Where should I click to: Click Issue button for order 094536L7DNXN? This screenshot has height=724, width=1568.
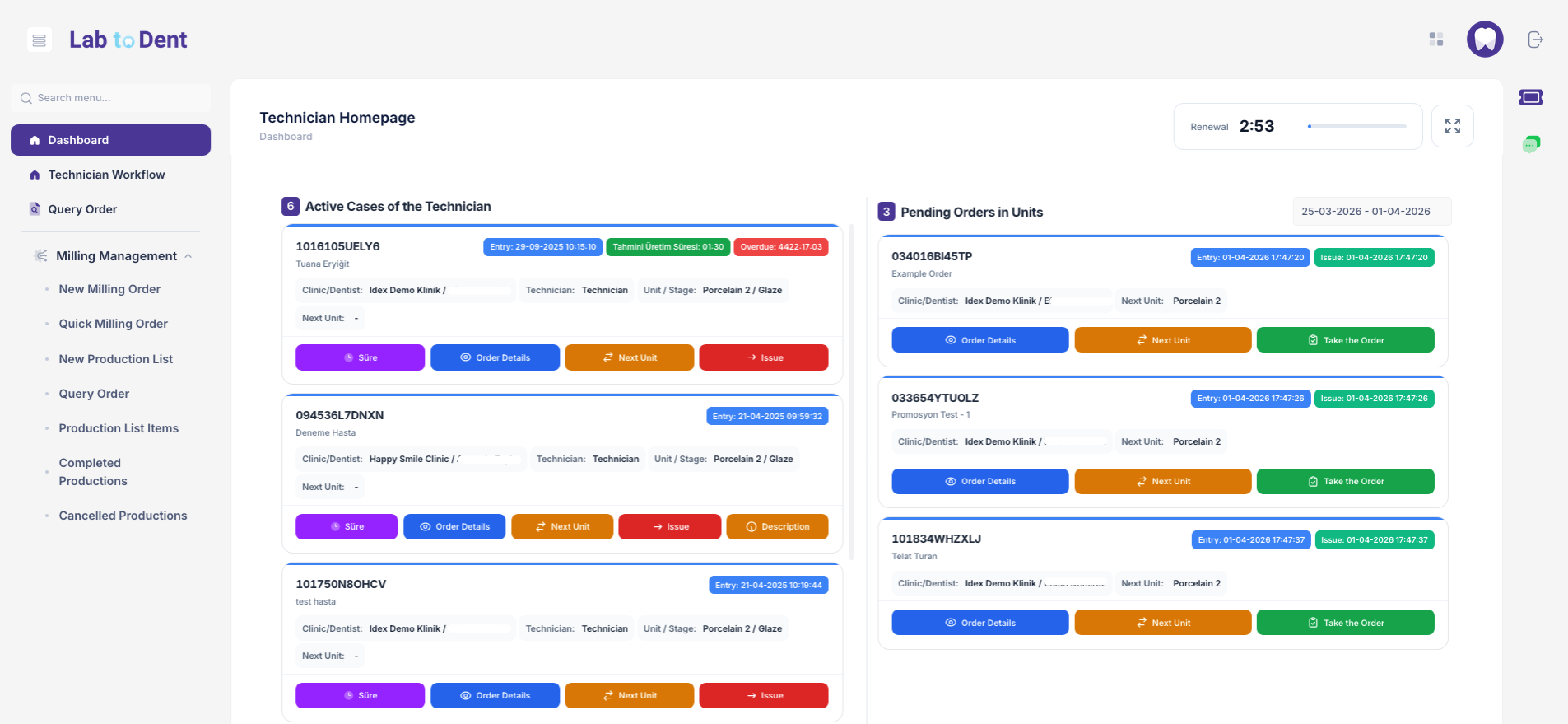pyautogui.click(x=670, y=526)
